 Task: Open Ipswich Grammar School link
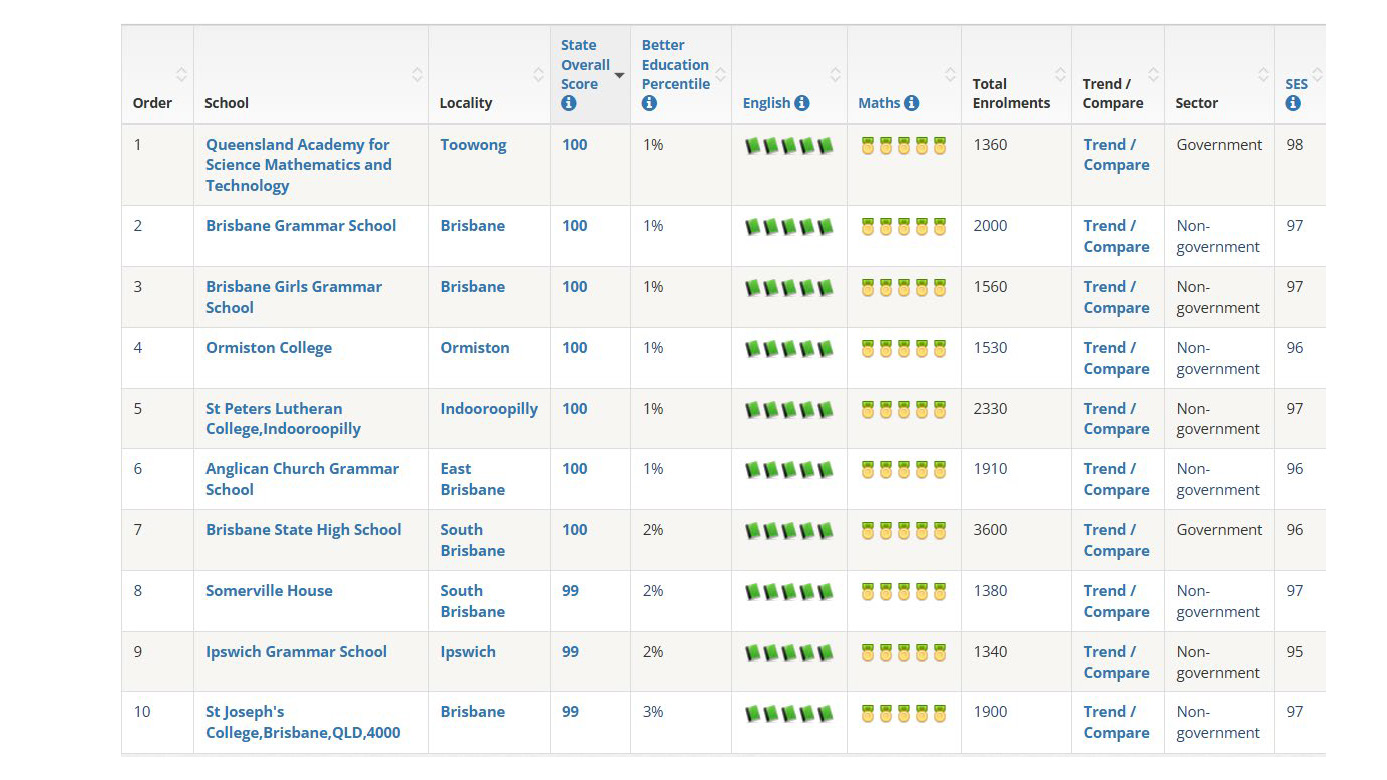point(296,652)
